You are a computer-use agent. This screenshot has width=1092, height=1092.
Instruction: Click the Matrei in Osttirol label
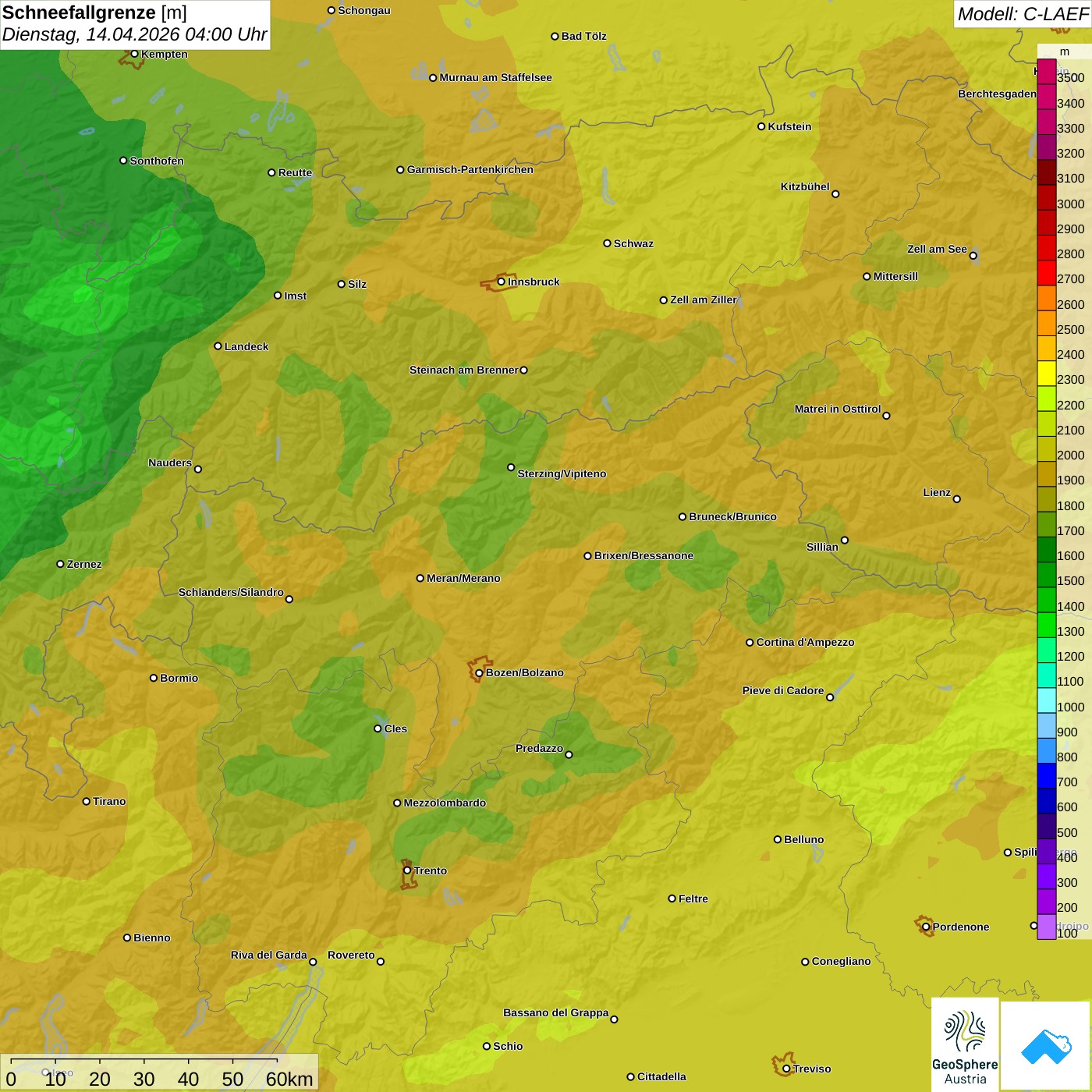[838, 409]
